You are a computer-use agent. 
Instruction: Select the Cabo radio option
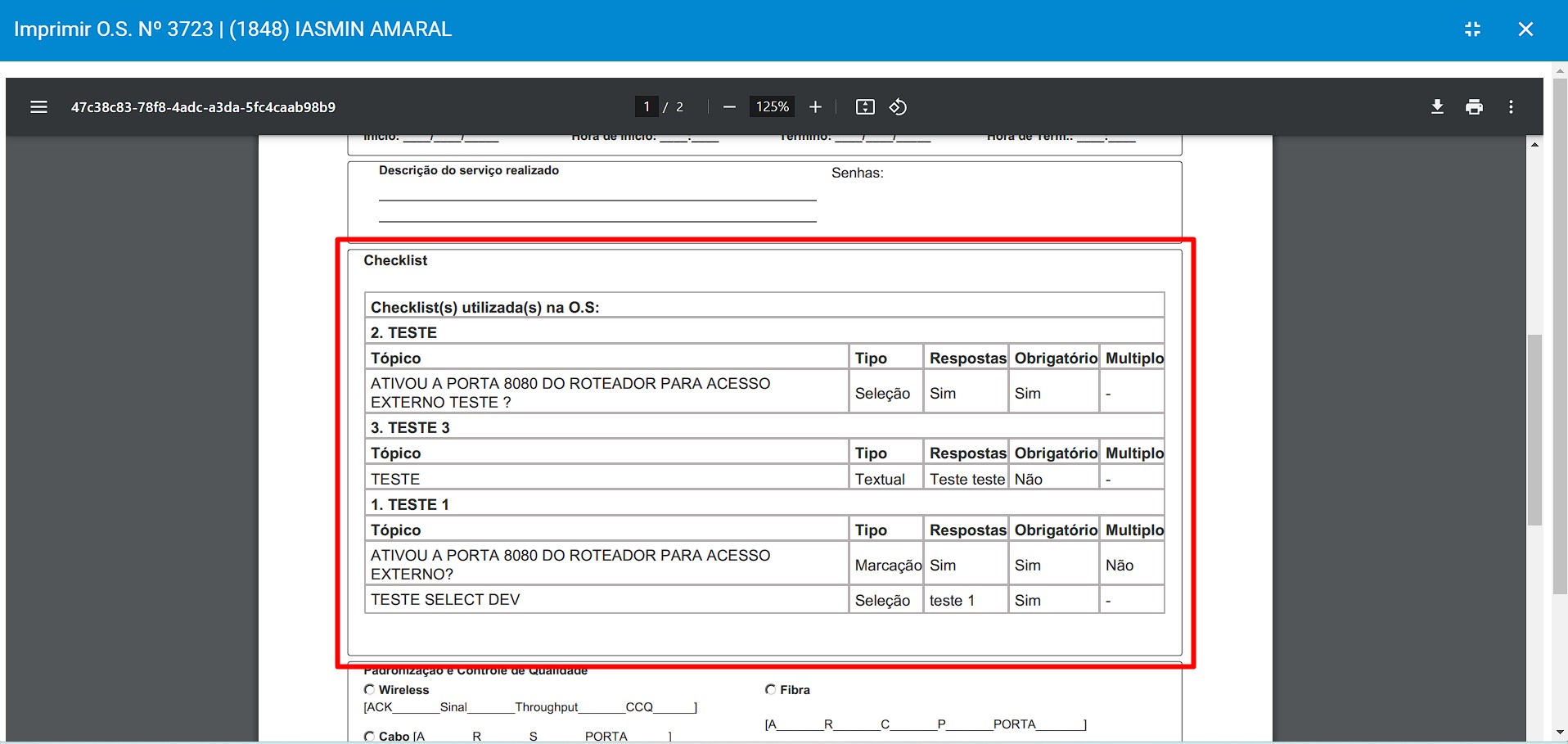(x=370, y=737)
